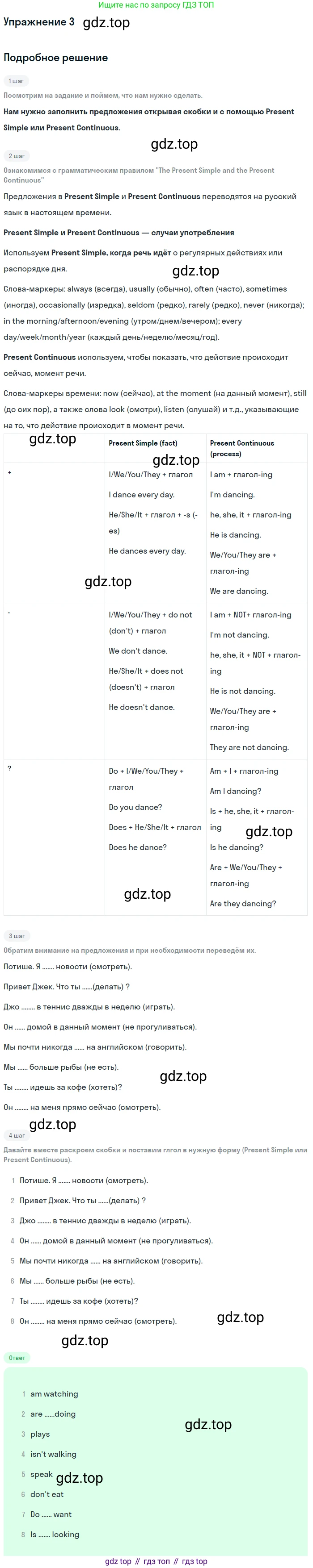This screenshot has width=313, height=1568.
Task: Select the "1 шаг" step badge
Action: click(x=17, y=81)
